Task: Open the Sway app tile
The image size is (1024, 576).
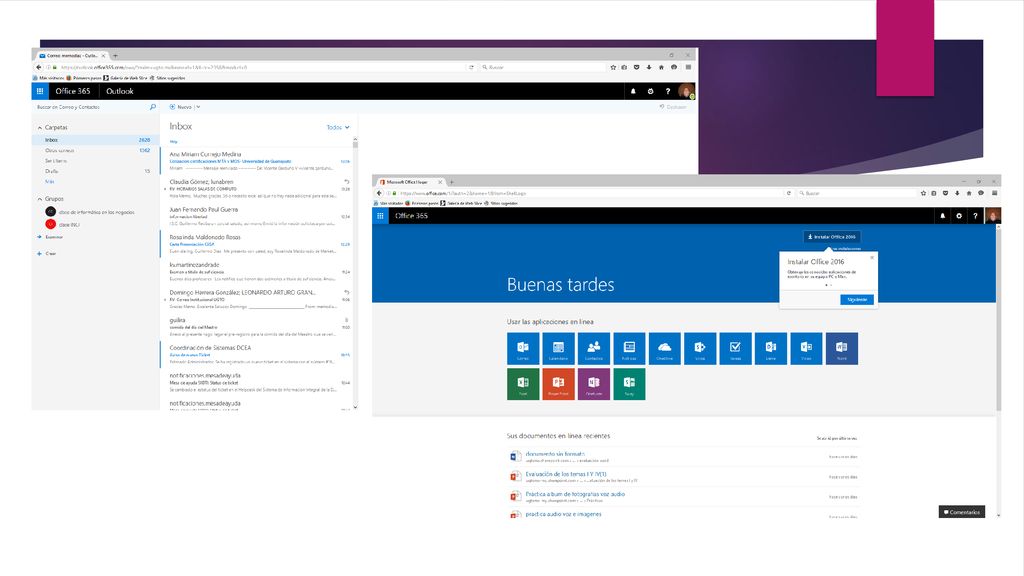Action: tap(629, 384)
